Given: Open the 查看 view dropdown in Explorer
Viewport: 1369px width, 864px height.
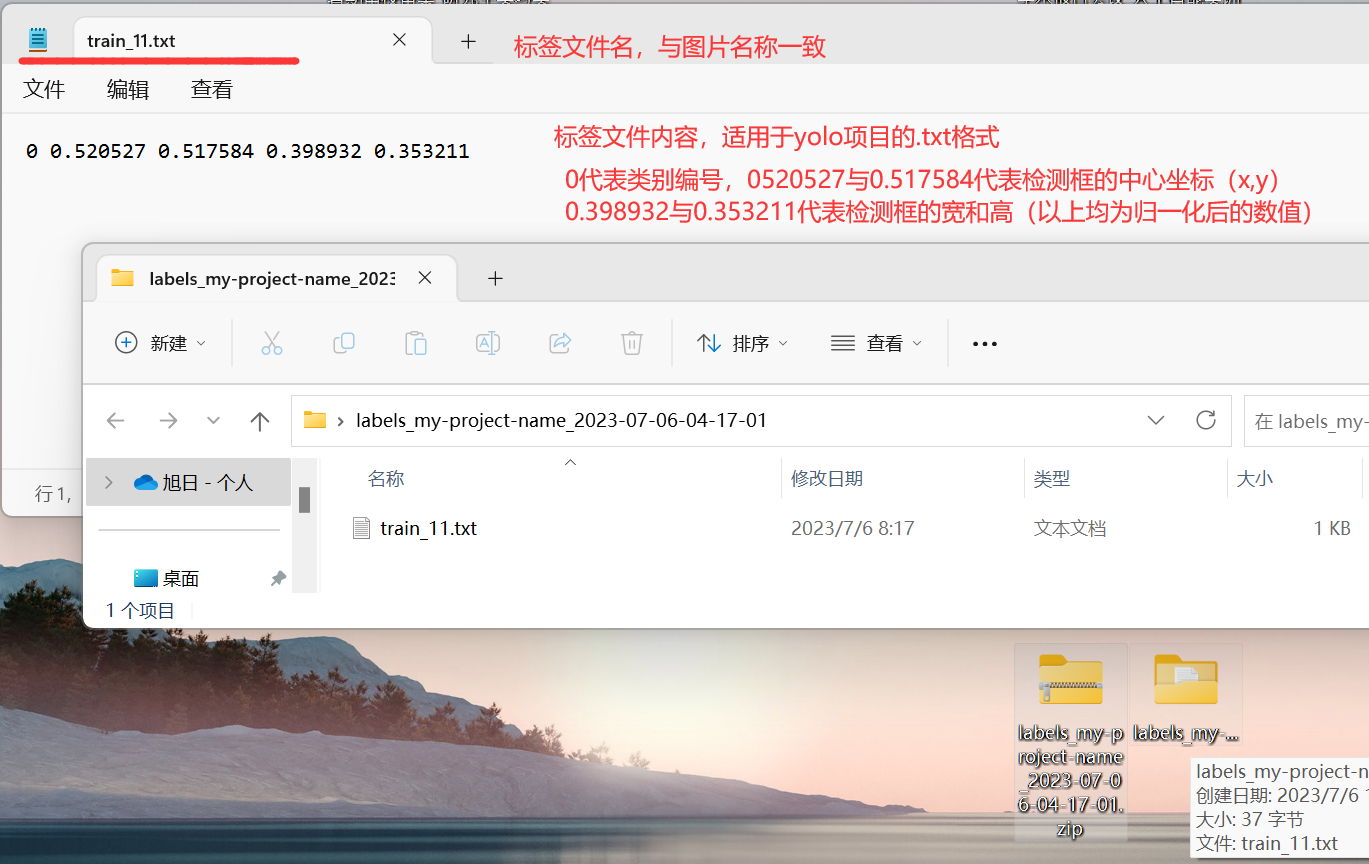Looking at the screenshot, I should 876,343.
